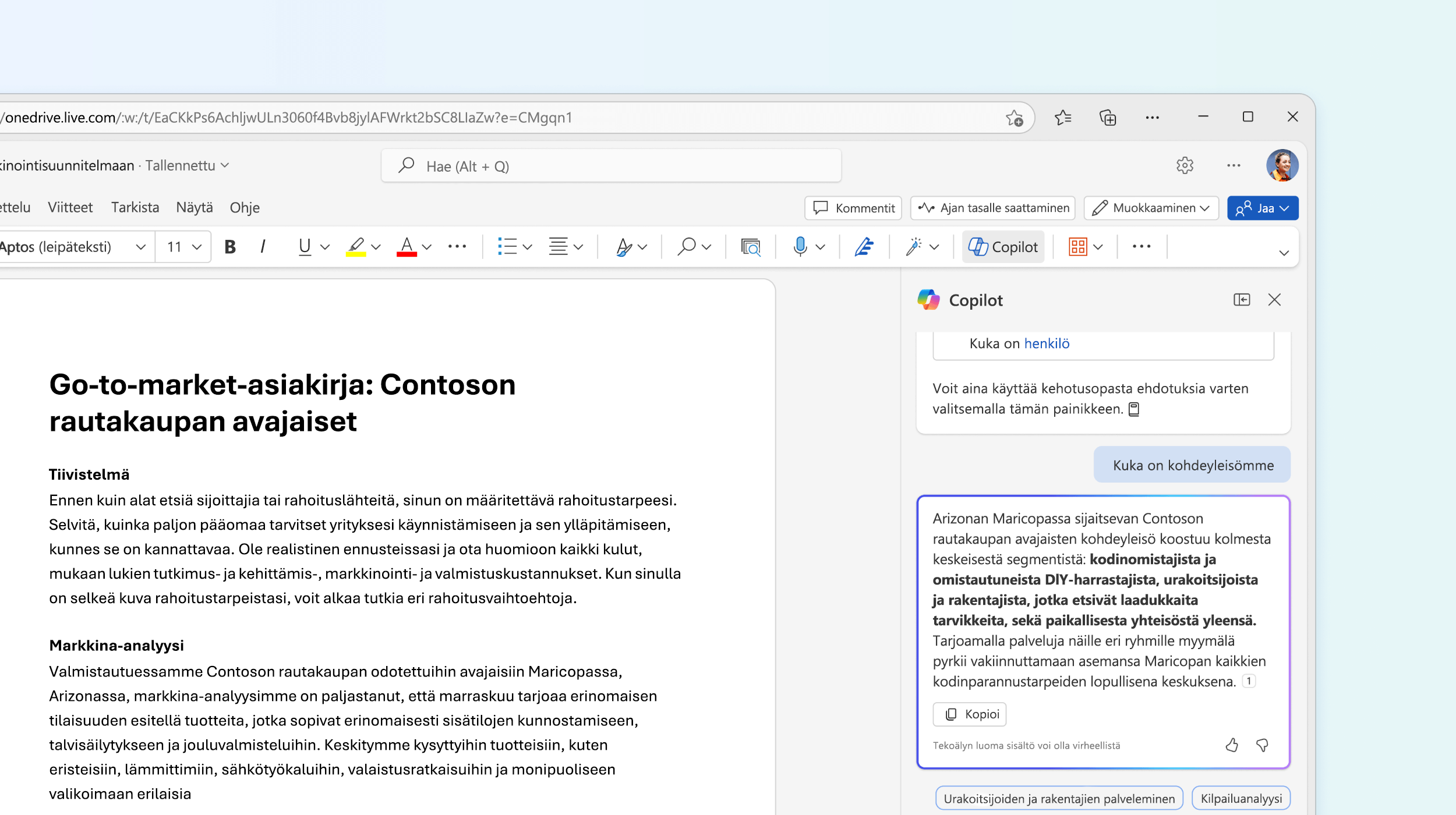Open reference citation 1
The height and width of the screenshot is (815, 1456).
click(1249, 681)
